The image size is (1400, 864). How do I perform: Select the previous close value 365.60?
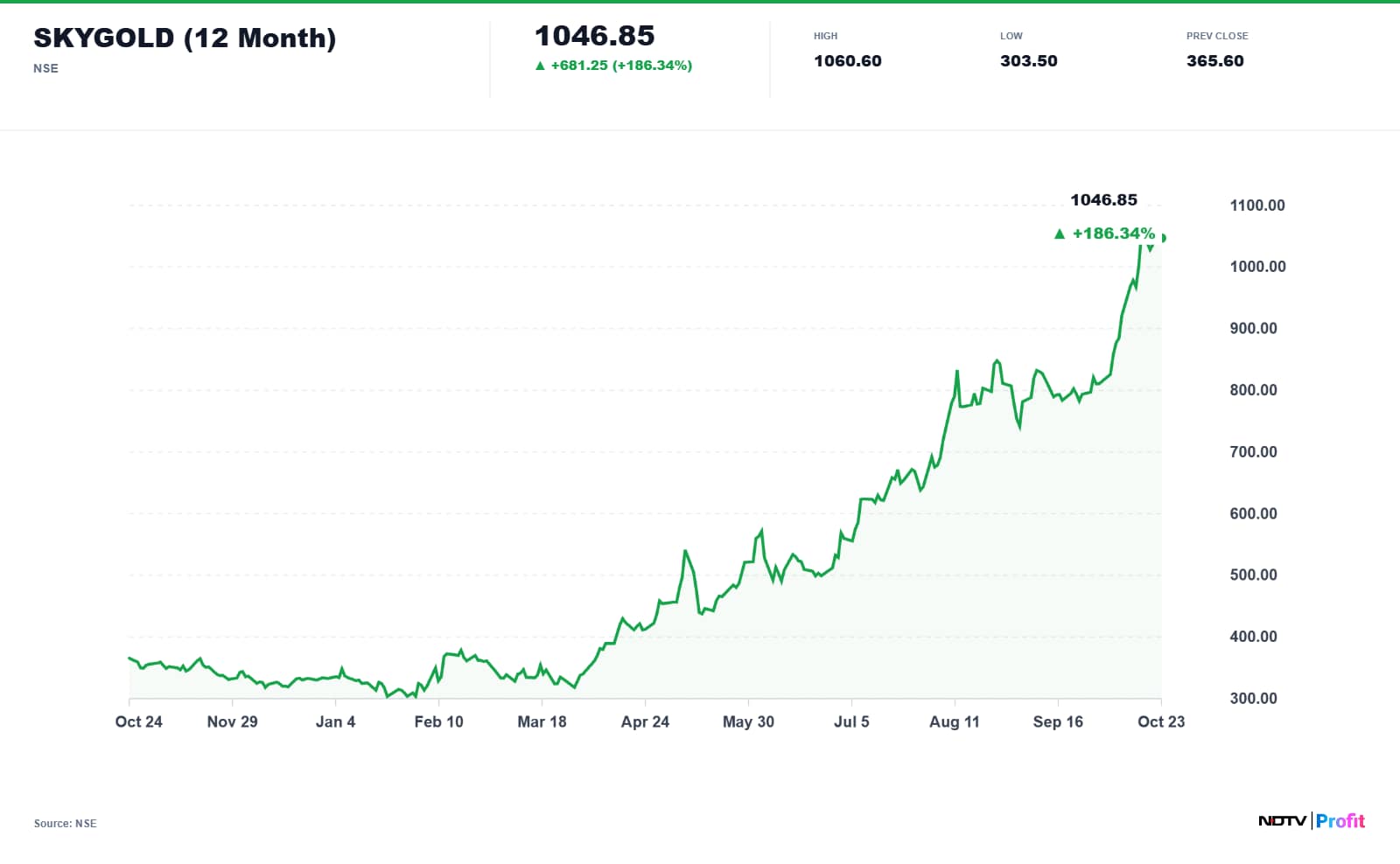tap(1214, 61)
